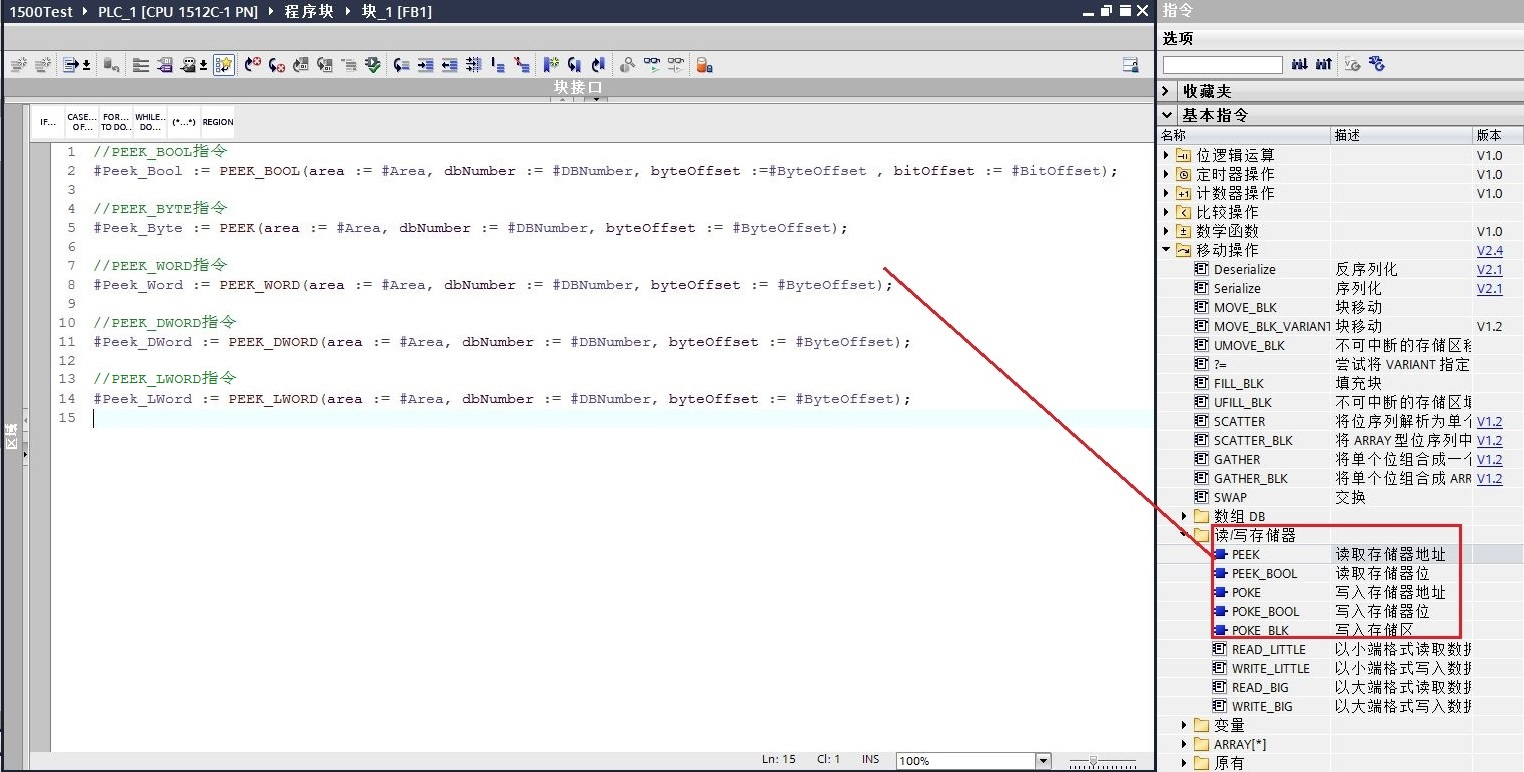Expand the 定时器操作 folder
The width and height of the screenshot is (1524, 772).
(x=1166, y=174)
